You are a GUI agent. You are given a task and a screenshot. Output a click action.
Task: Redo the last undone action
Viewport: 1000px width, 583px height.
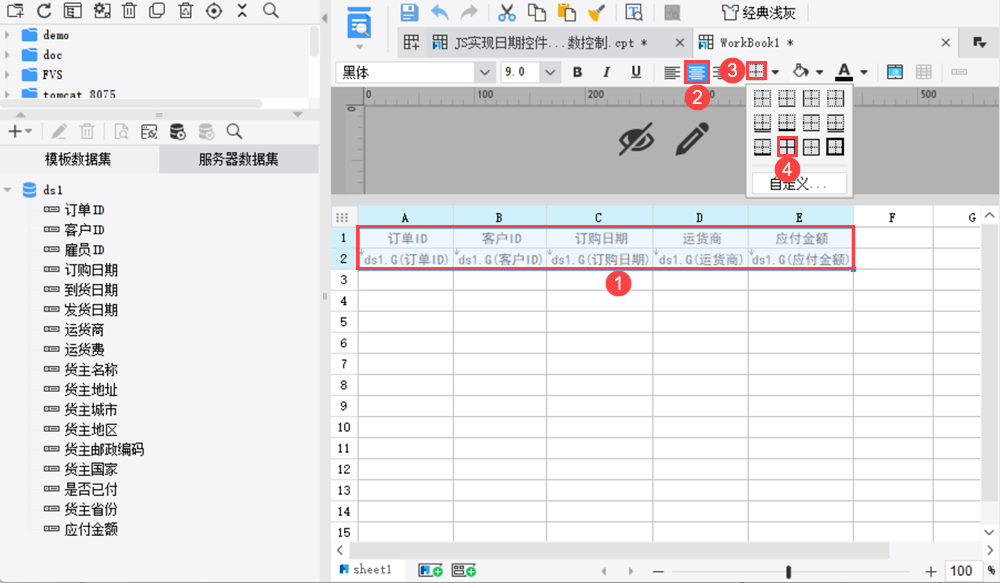pyautogui.click(x=469, y=12)
